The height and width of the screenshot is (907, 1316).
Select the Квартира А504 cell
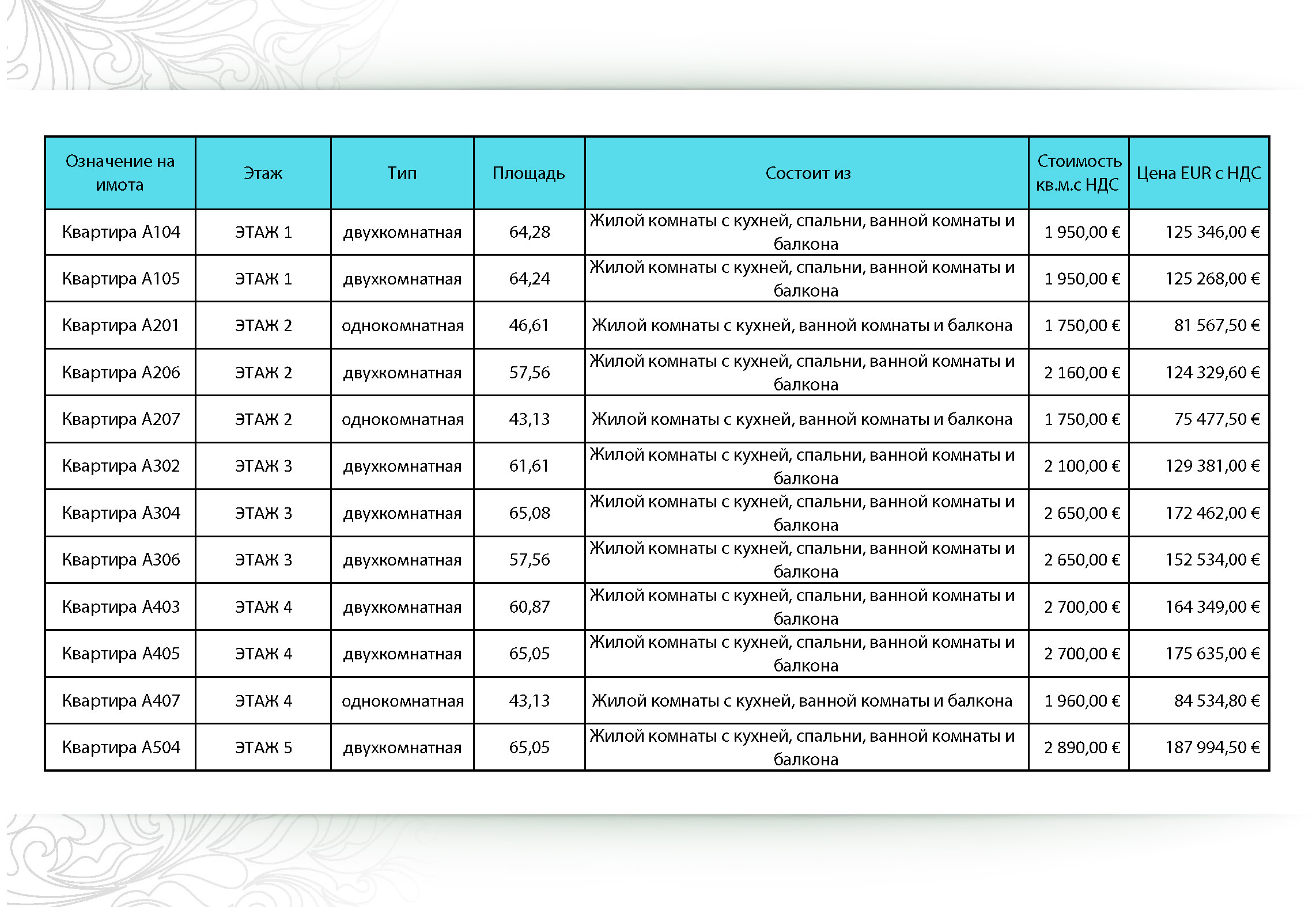121,747
